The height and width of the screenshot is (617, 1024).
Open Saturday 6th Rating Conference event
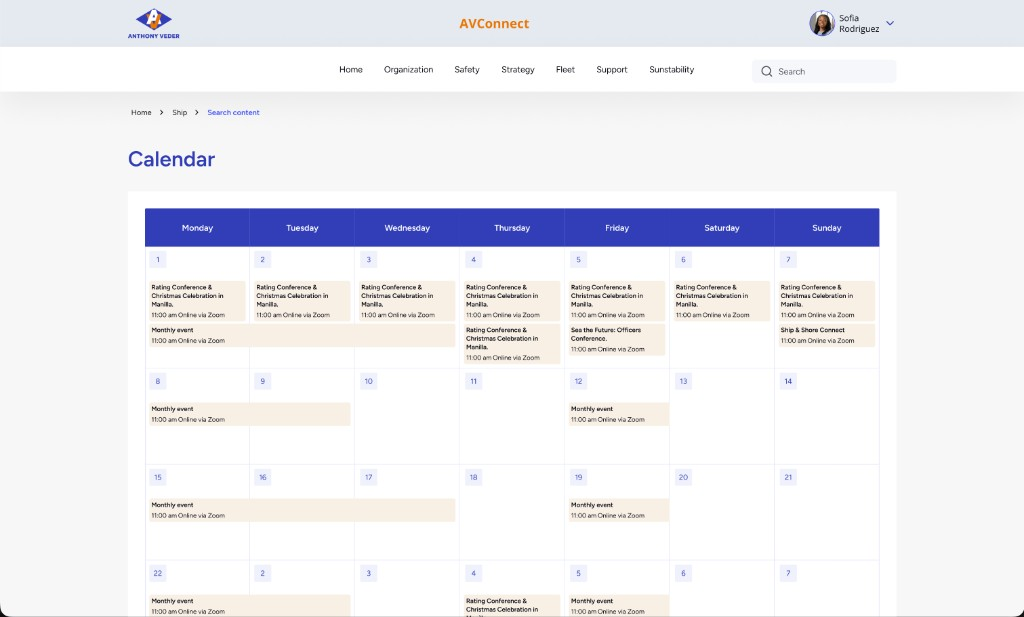pos(722,301)
